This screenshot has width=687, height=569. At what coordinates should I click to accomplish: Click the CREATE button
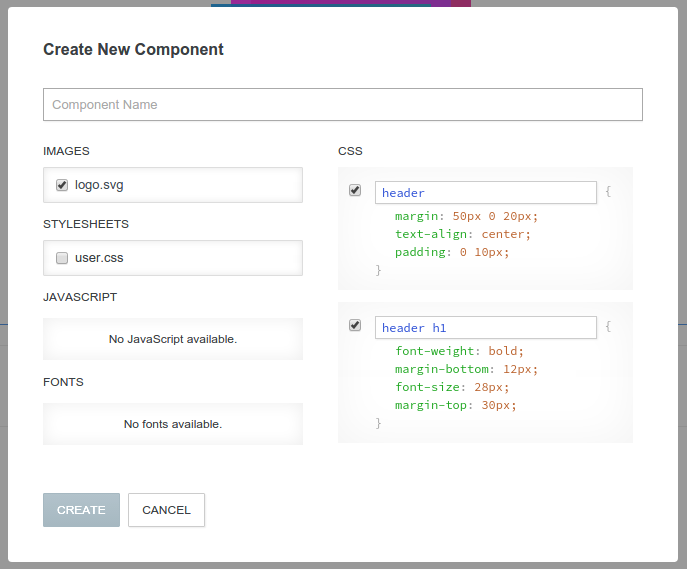pyautogui.click(x=81, y=510)
